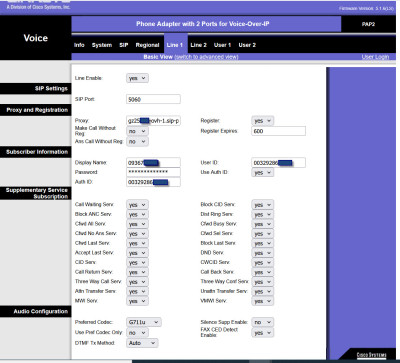400x363 pixels.
Task: Open Silence Supp Enable dropdown
Action: [263, 322]
